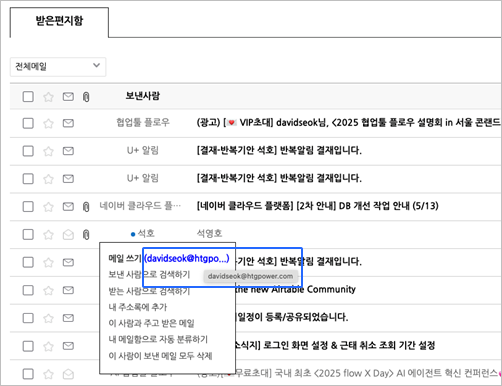This screenshot has height=386, width=502.
Task: Star the second U+ 알림 mail
Action: click(48, 179)
